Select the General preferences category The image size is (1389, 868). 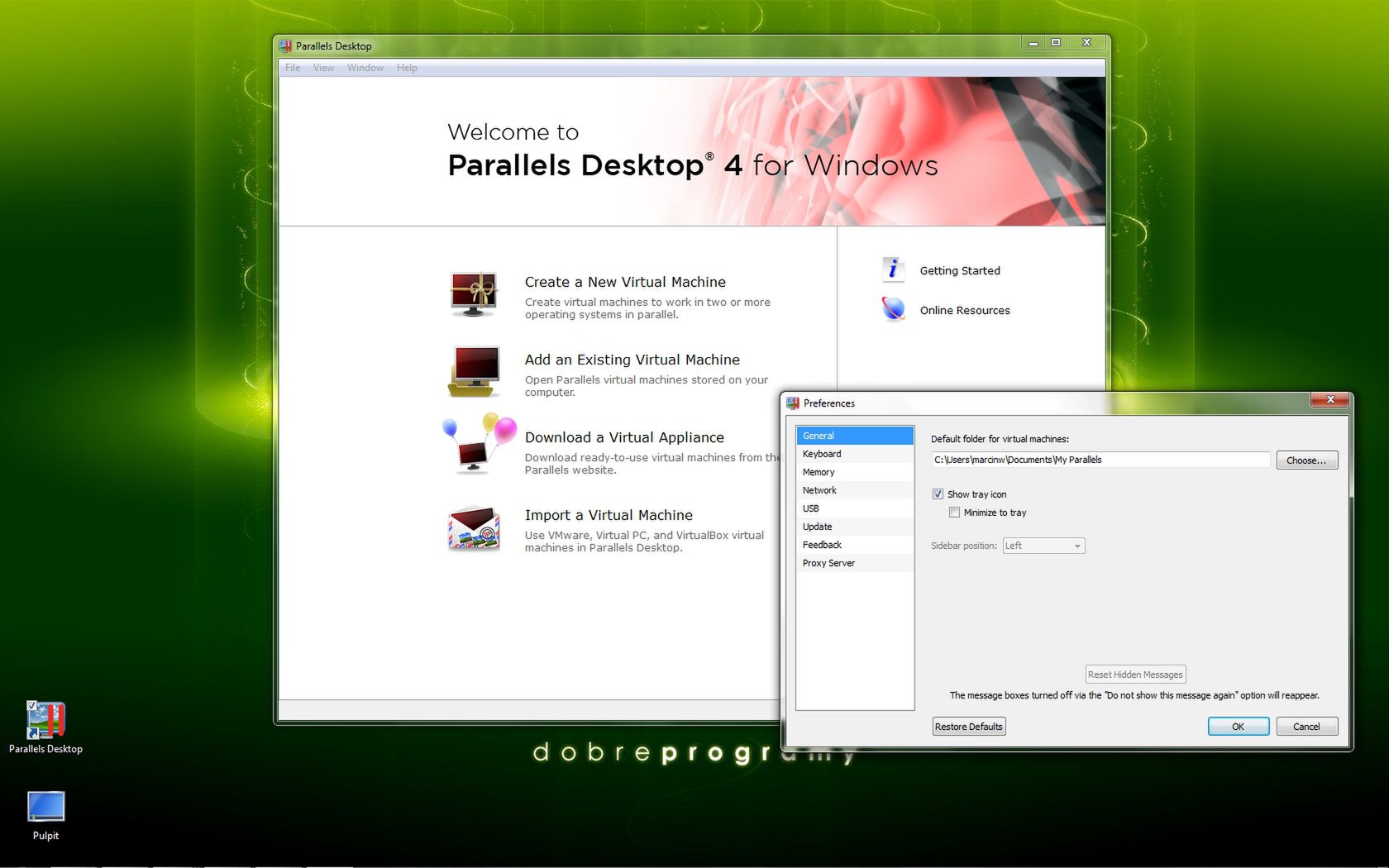click(x=855, y=436)
